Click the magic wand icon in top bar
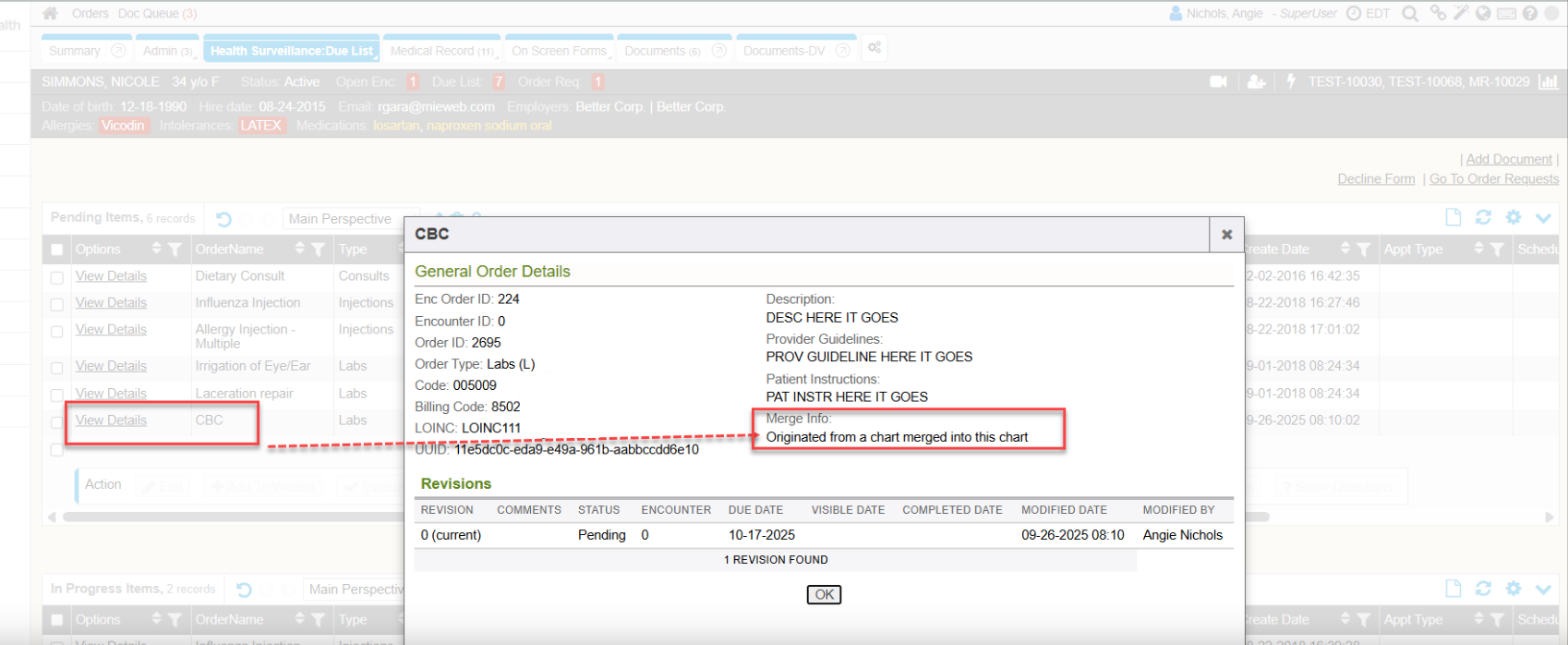The width and height of the screenshot is (1568, 645). (1461, 14)
